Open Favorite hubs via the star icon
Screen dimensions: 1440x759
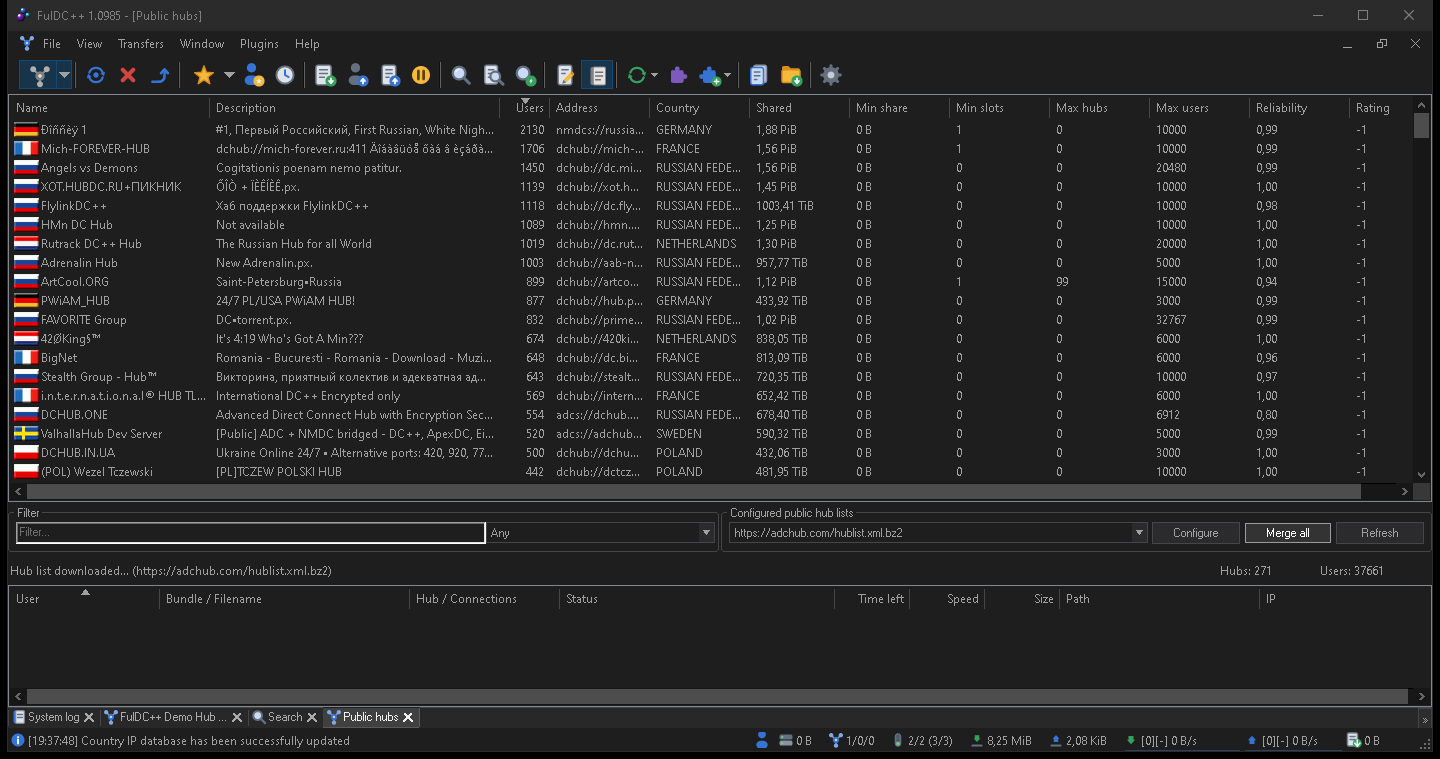(x=203, y=75)
